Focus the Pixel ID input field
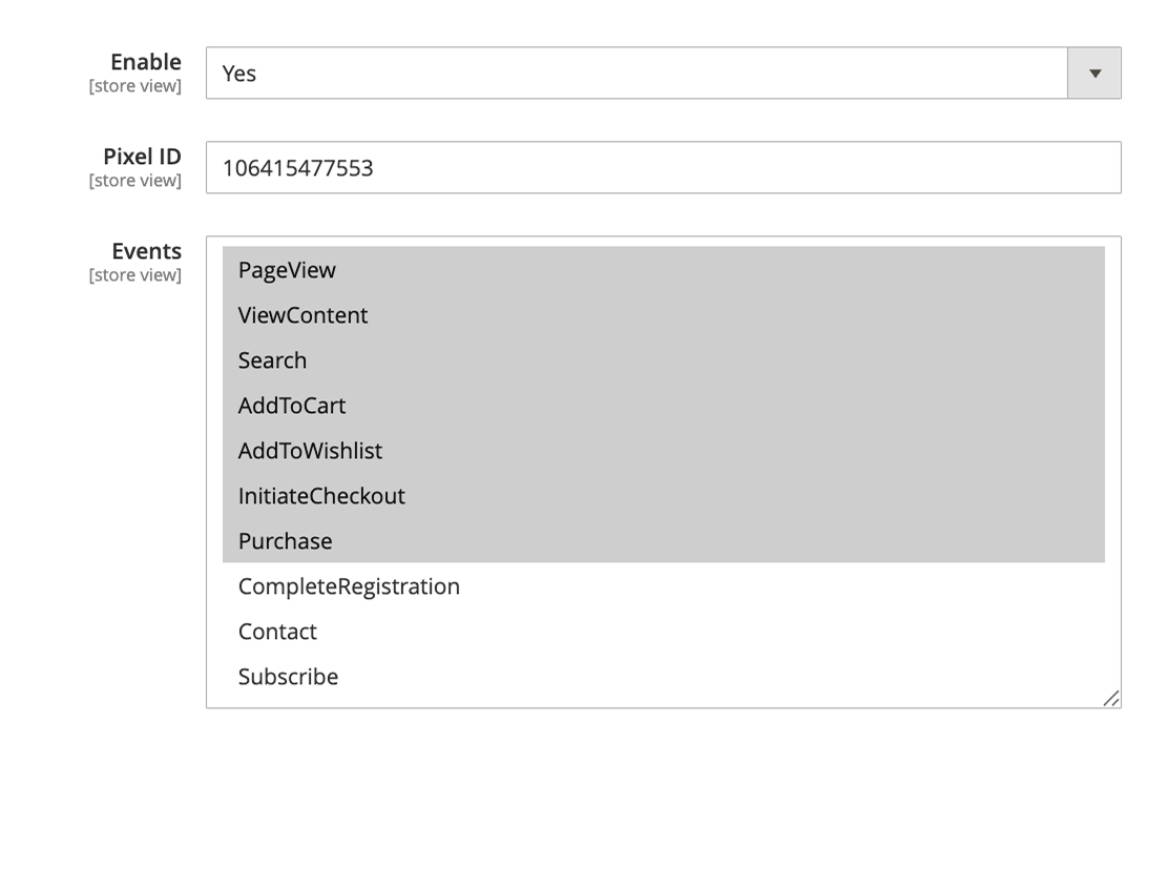Image resolution: width=1168 pixels, height=887 pixels. tap(664, 168)
